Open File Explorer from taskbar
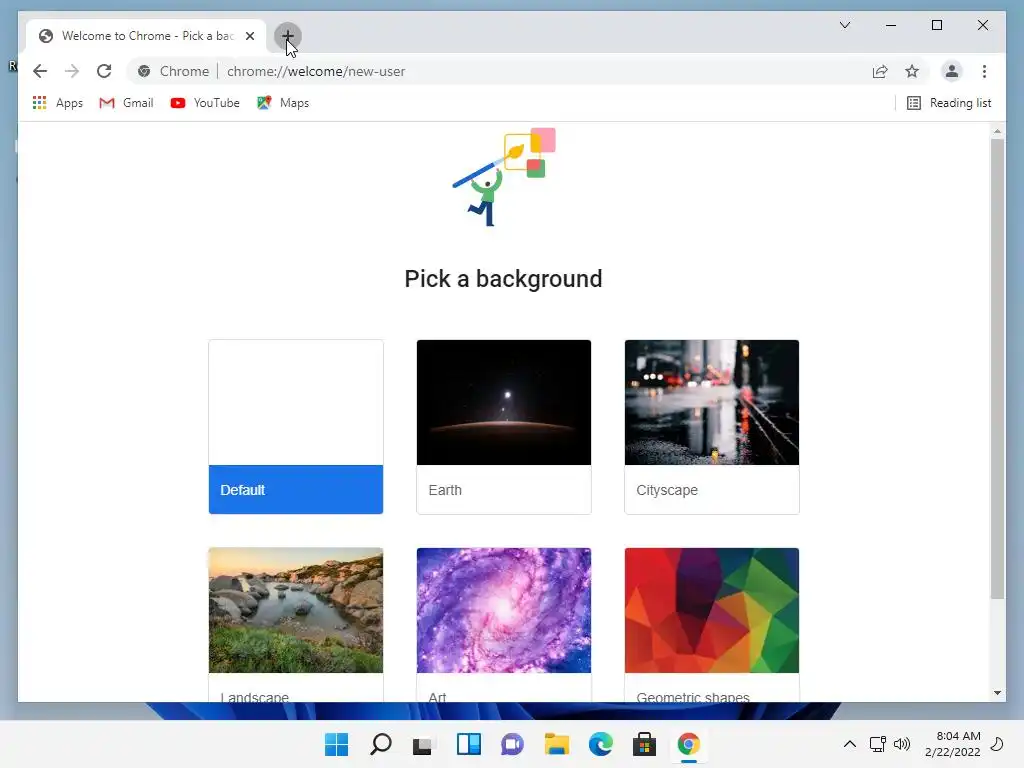This screenshot has width=1024, height=768. point(556,744)
